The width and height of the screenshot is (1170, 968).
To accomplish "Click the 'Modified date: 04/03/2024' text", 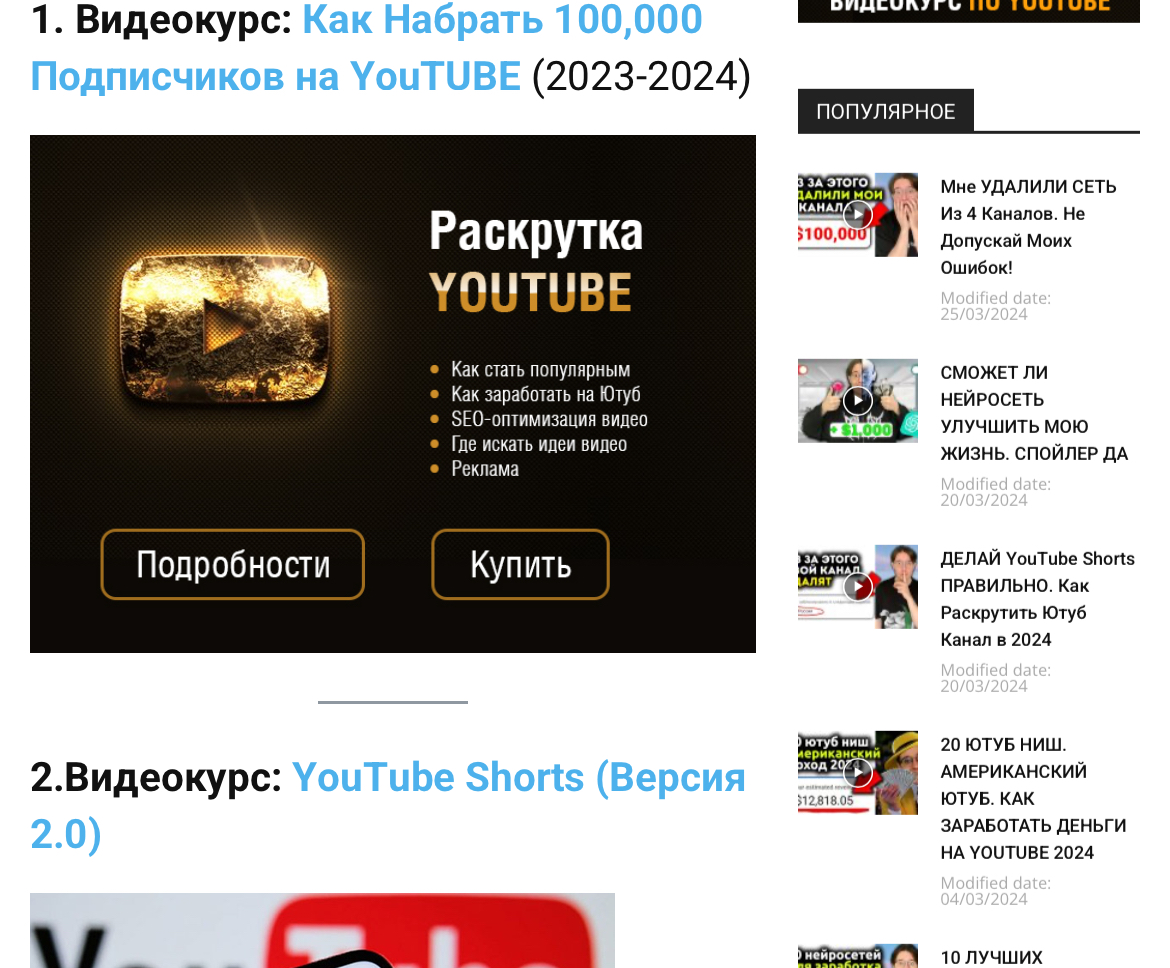I will point(995,891).
